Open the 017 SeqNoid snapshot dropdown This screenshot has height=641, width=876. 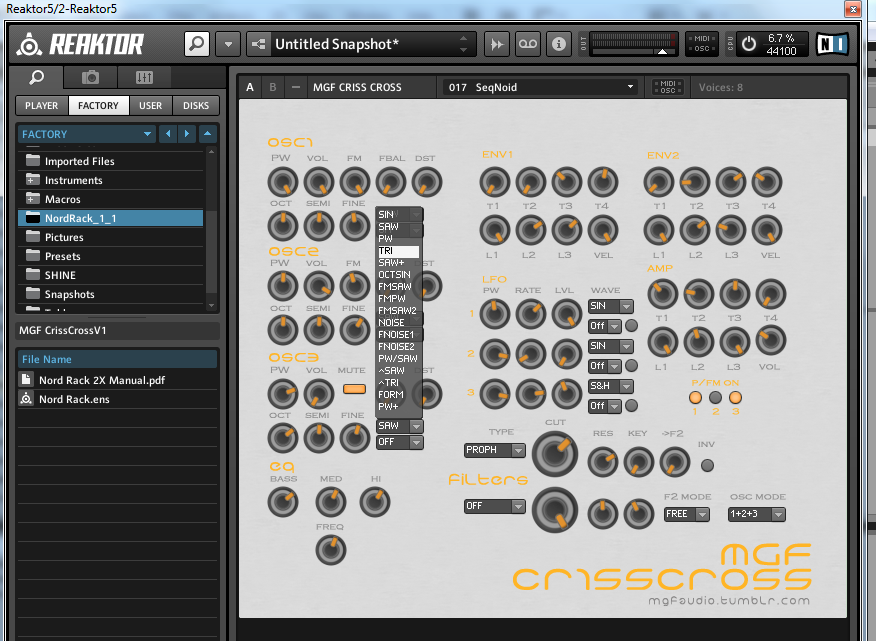click(x=541, y=87)
